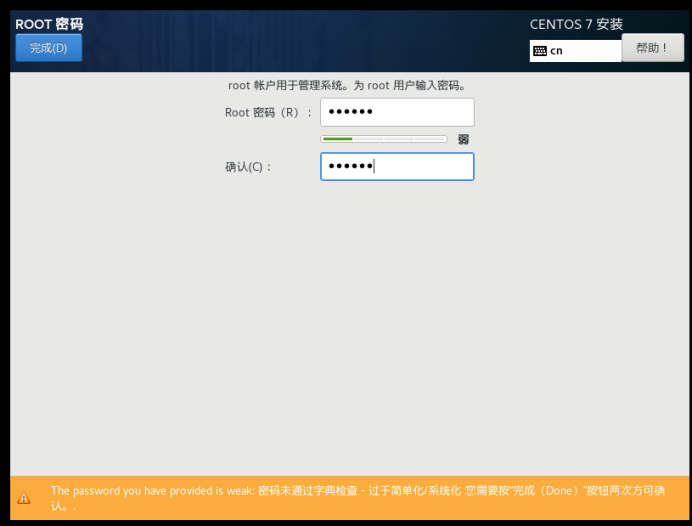692x526 pixels.
Task: Click the 确认(C) field label
Action: (249, 167)
